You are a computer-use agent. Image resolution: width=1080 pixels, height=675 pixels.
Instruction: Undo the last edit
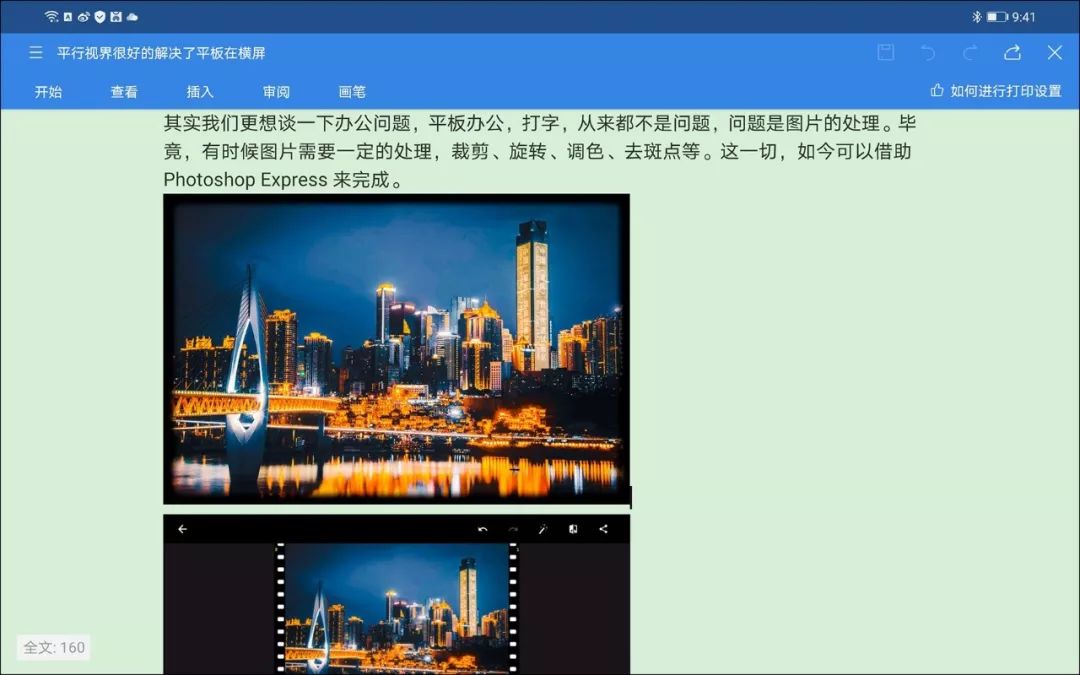pos(930,52)
